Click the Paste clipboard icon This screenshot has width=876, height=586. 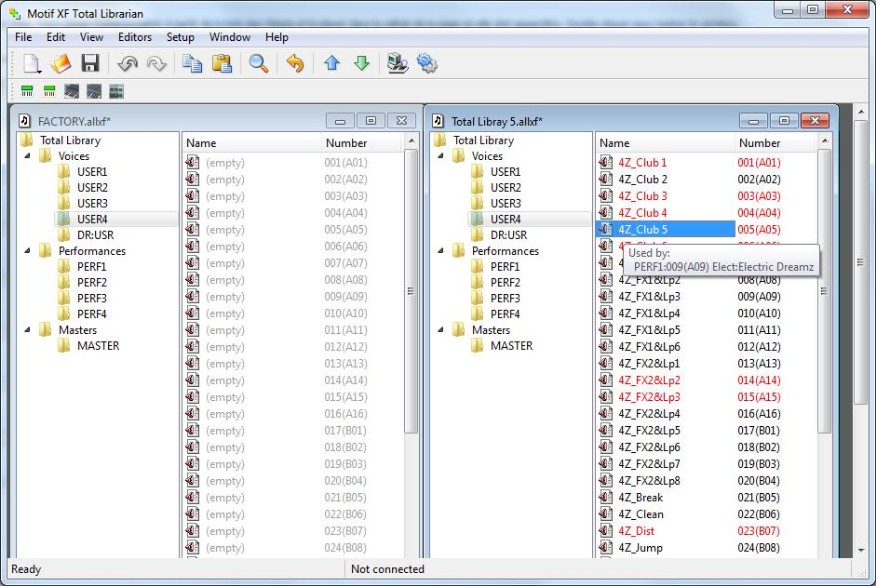pyautogui.click(x=222, y=63)
